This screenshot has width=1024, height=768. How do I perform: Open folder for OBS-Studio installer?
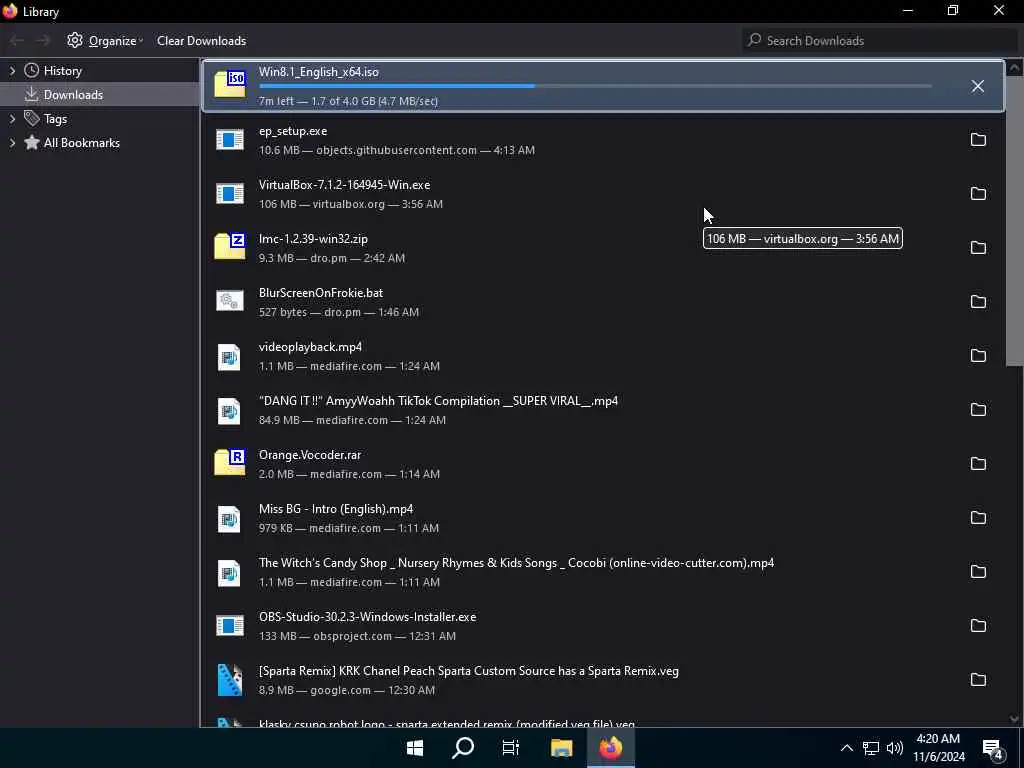click(978, 626)
